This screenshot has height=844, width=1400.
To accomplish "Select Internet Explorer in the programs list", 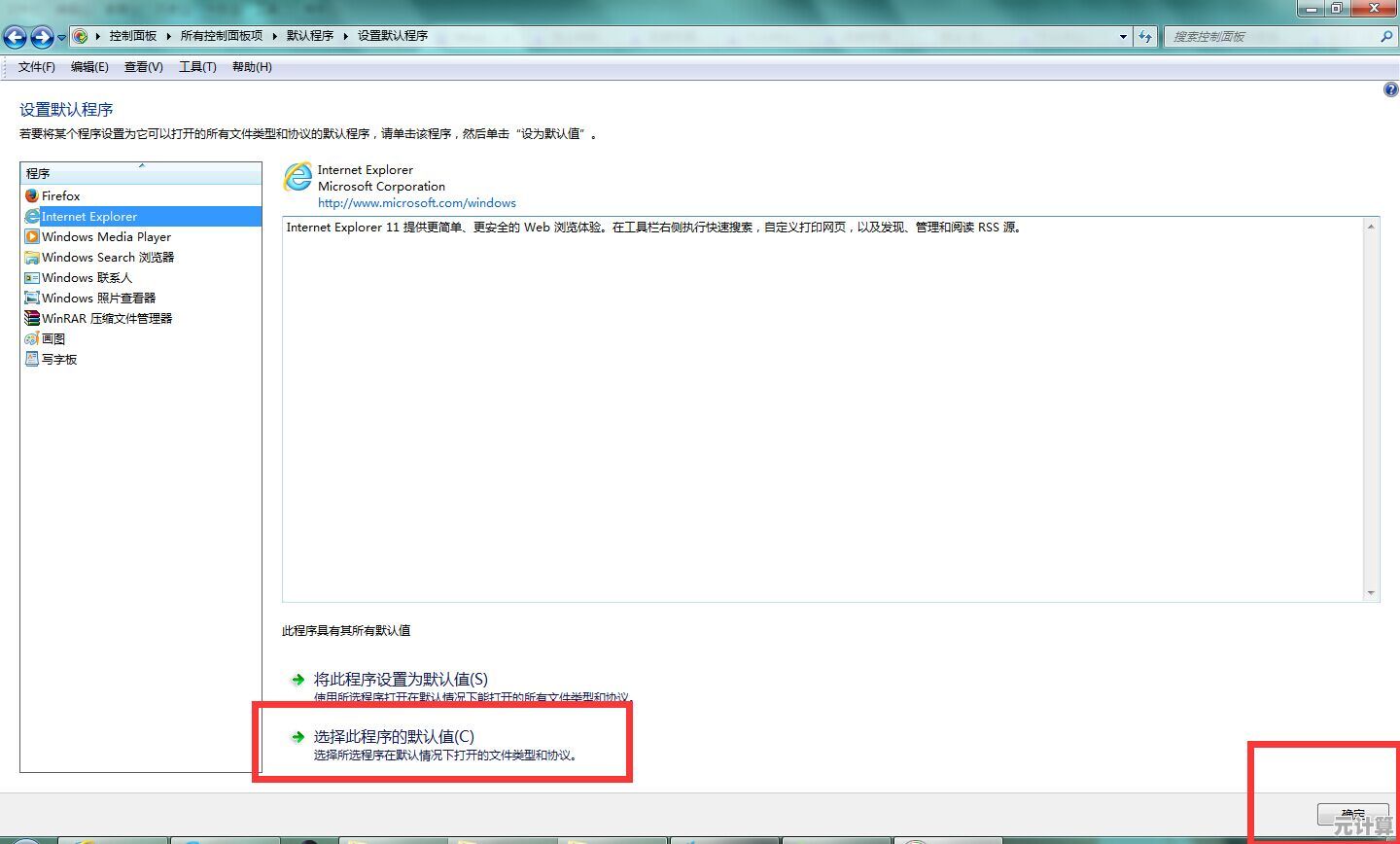I will [x=141, y=216].
